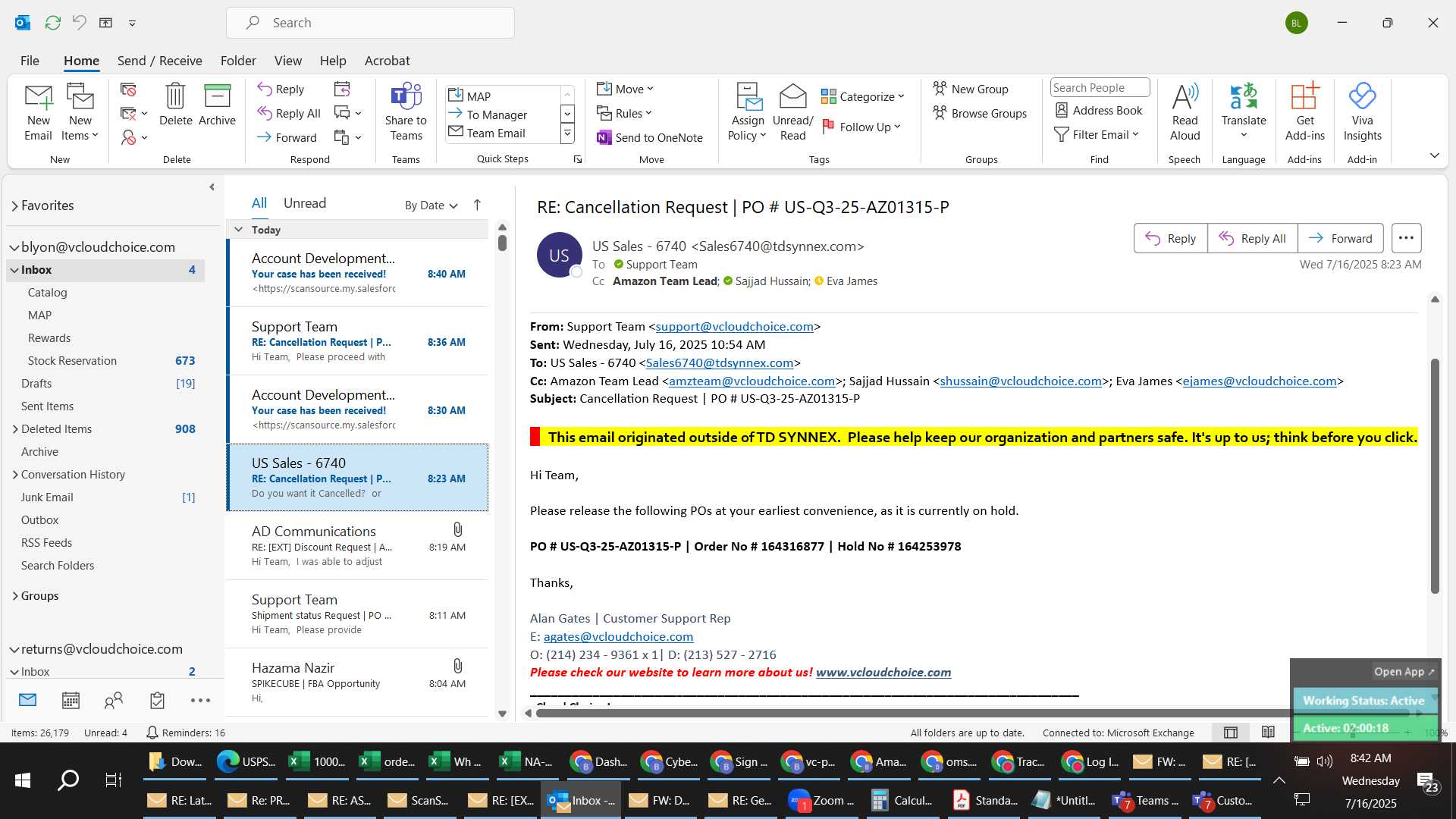The image size is (1456, 819).
Task: Open the File tab
Action: point(30,61)
